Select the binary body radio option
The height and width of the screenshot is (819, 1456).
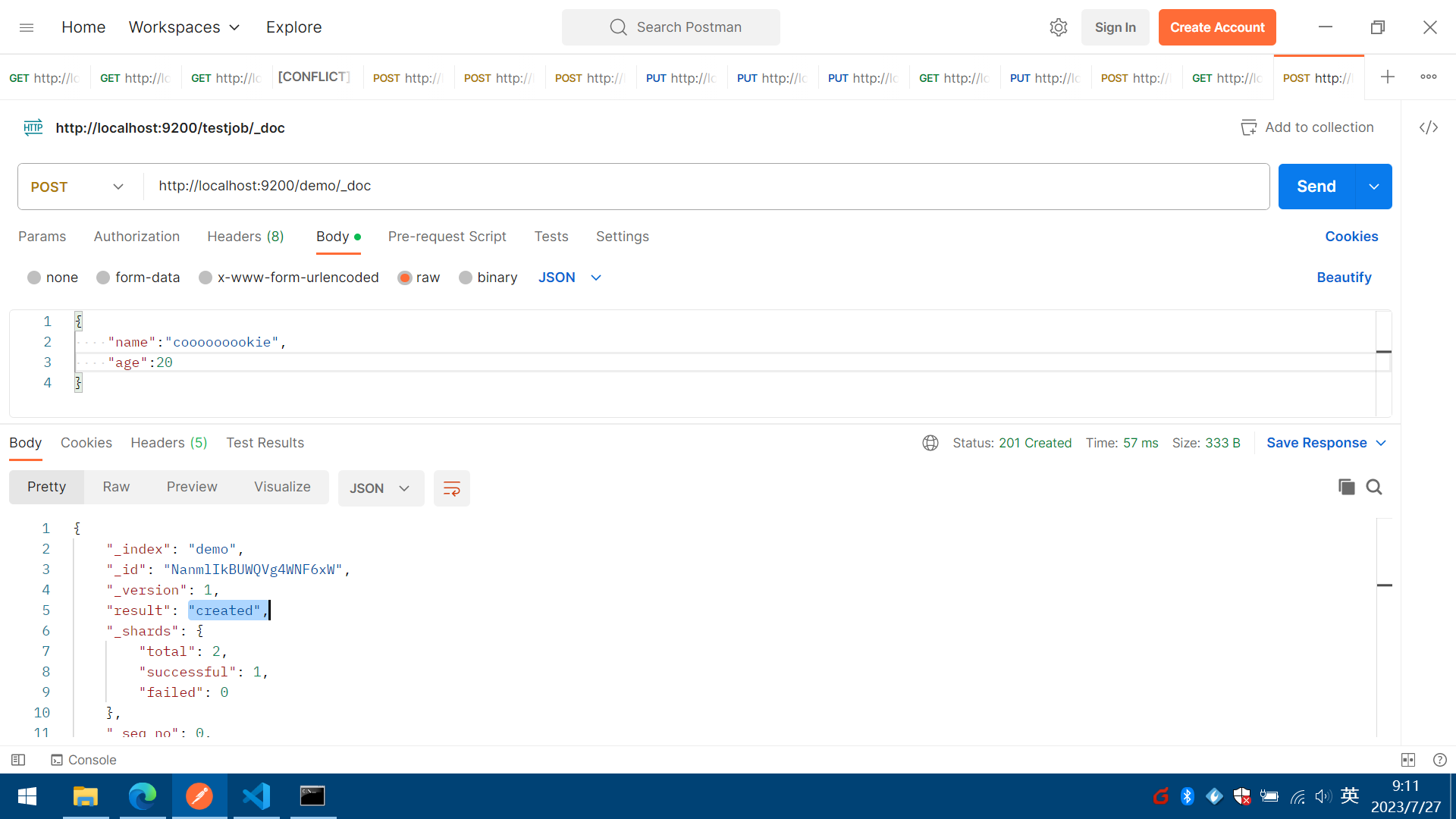point(466,278)
